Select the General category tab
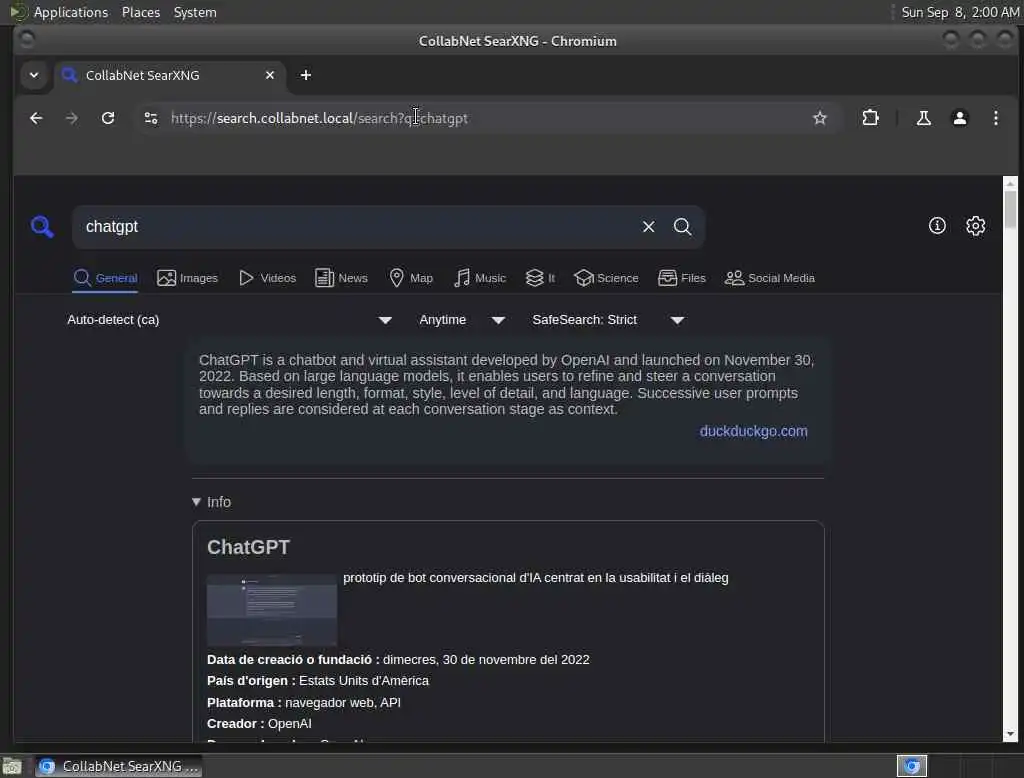 pyautogui.click(x=105, y=278)
